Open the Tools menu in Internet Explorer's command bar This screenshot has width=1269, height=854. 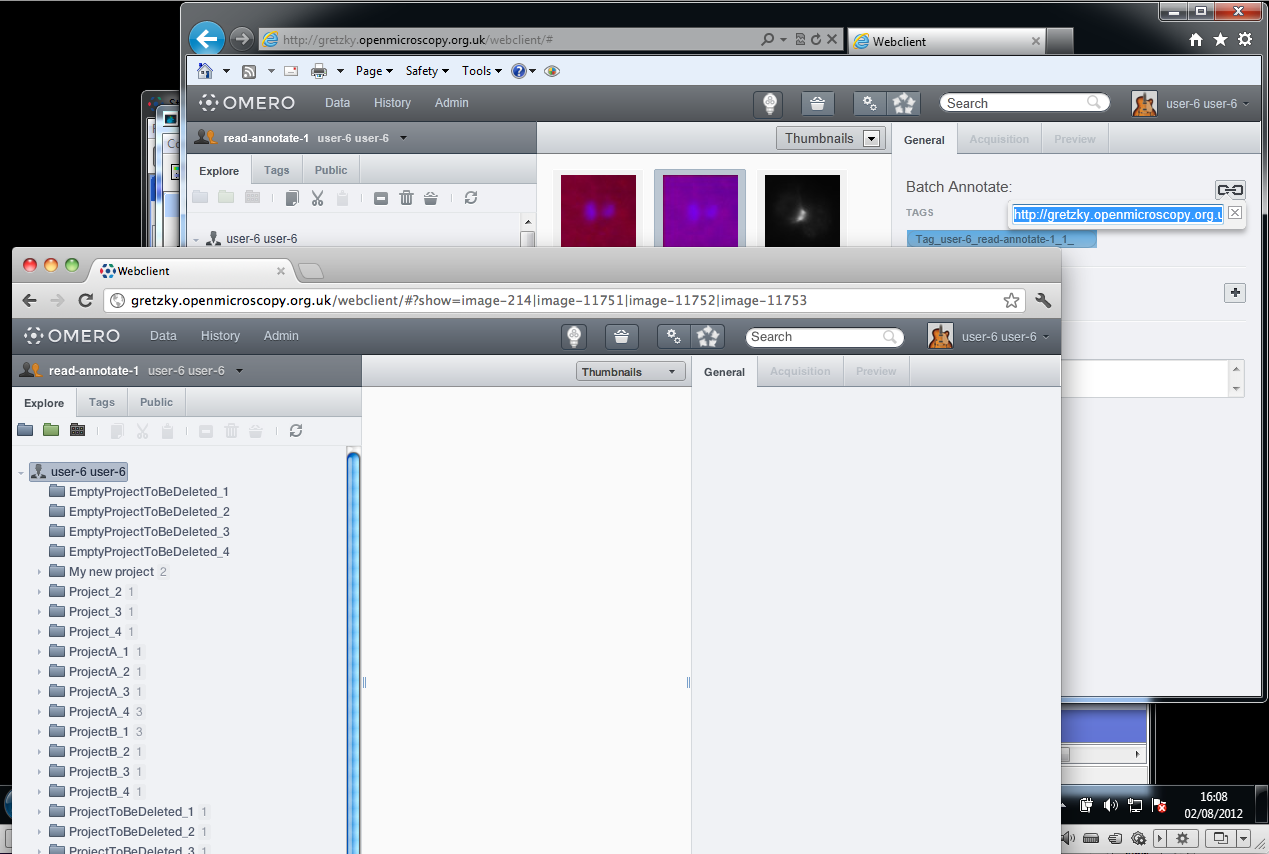pyautogui.click(x=482, y=71)
